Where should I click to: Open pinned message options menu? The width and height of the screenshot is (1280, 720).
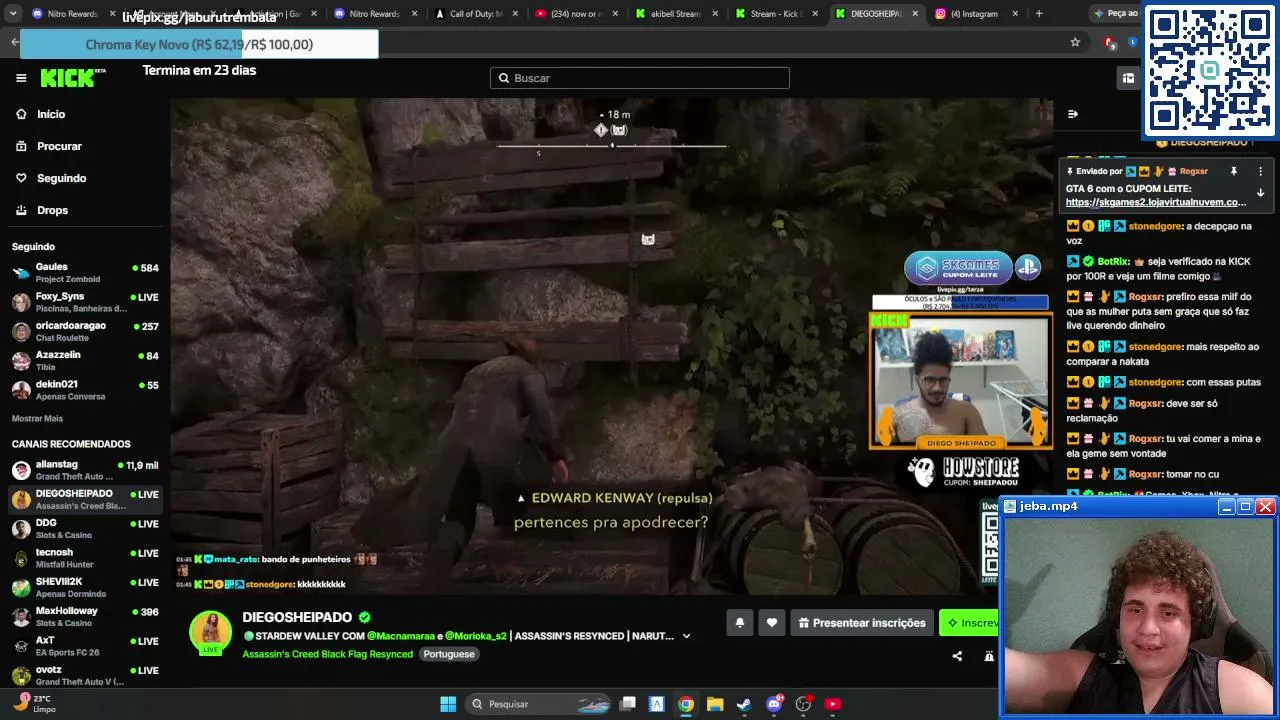pos(1260,171)
